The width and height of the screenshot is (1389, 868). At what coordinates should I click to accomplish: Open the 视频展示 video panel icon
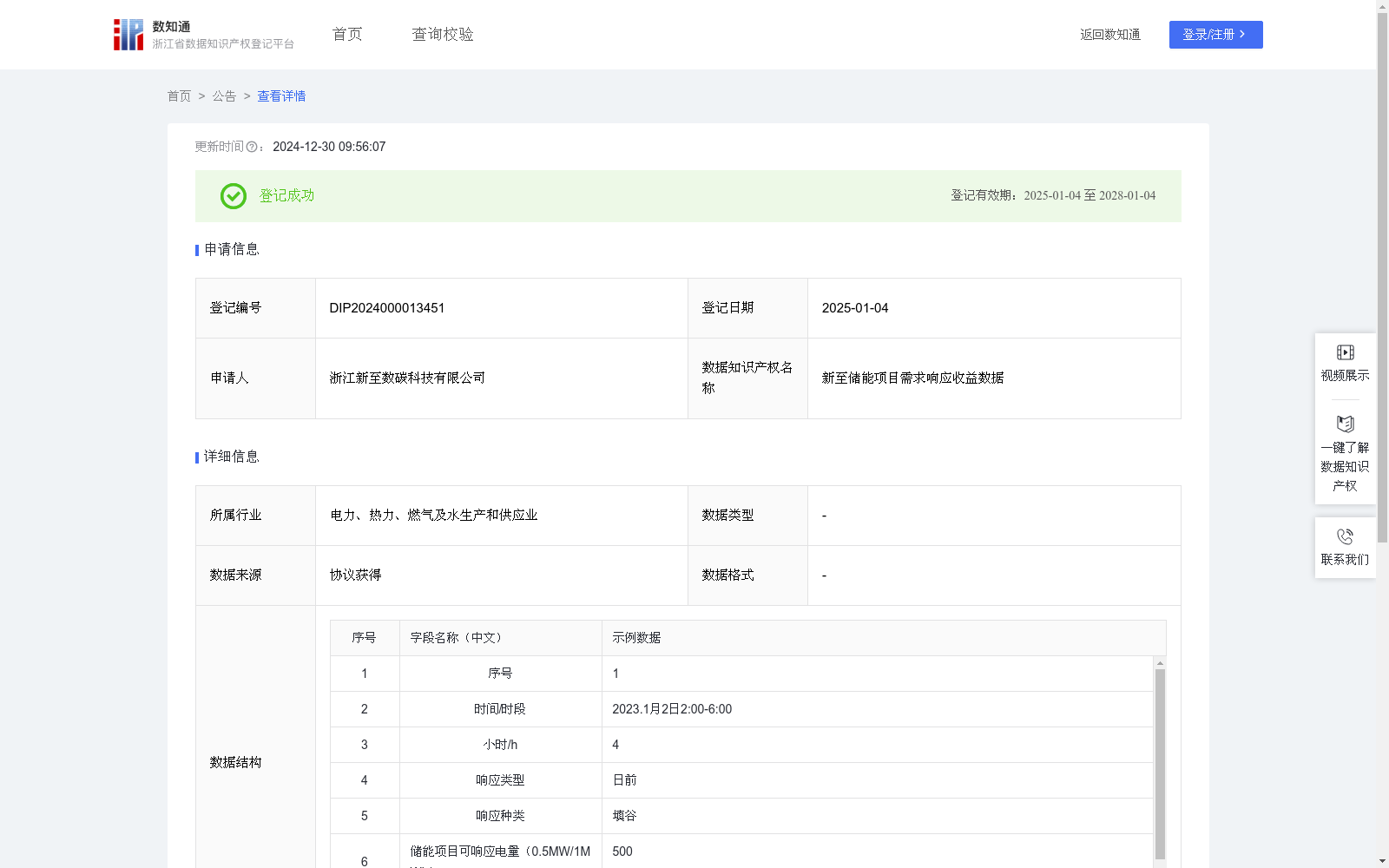click(1345, 352)
